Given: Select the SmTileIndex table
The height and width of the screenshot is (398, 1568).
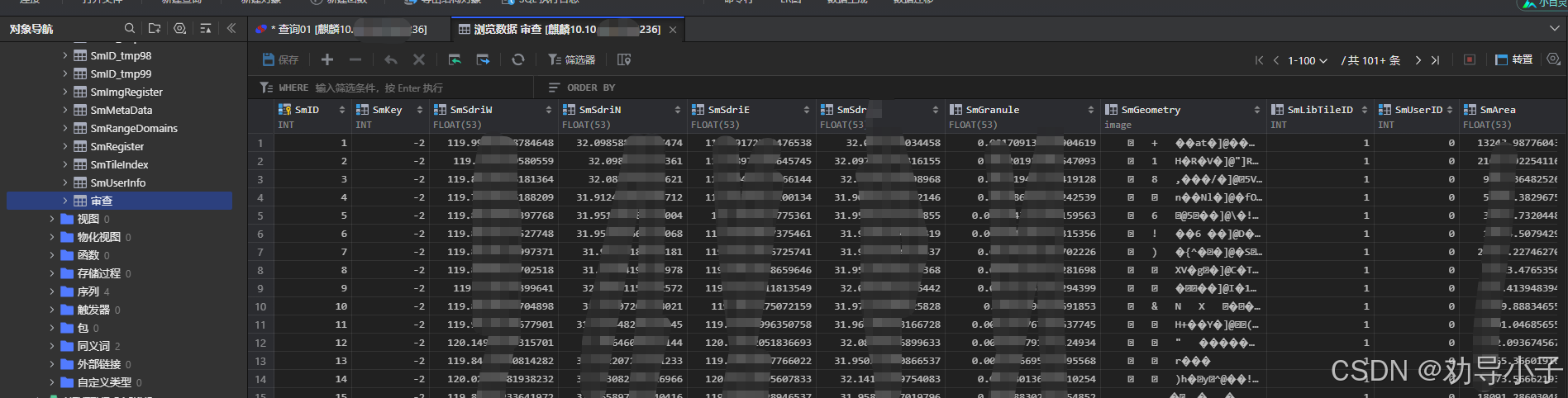Looking at the screenshot, I should [119, 164].
